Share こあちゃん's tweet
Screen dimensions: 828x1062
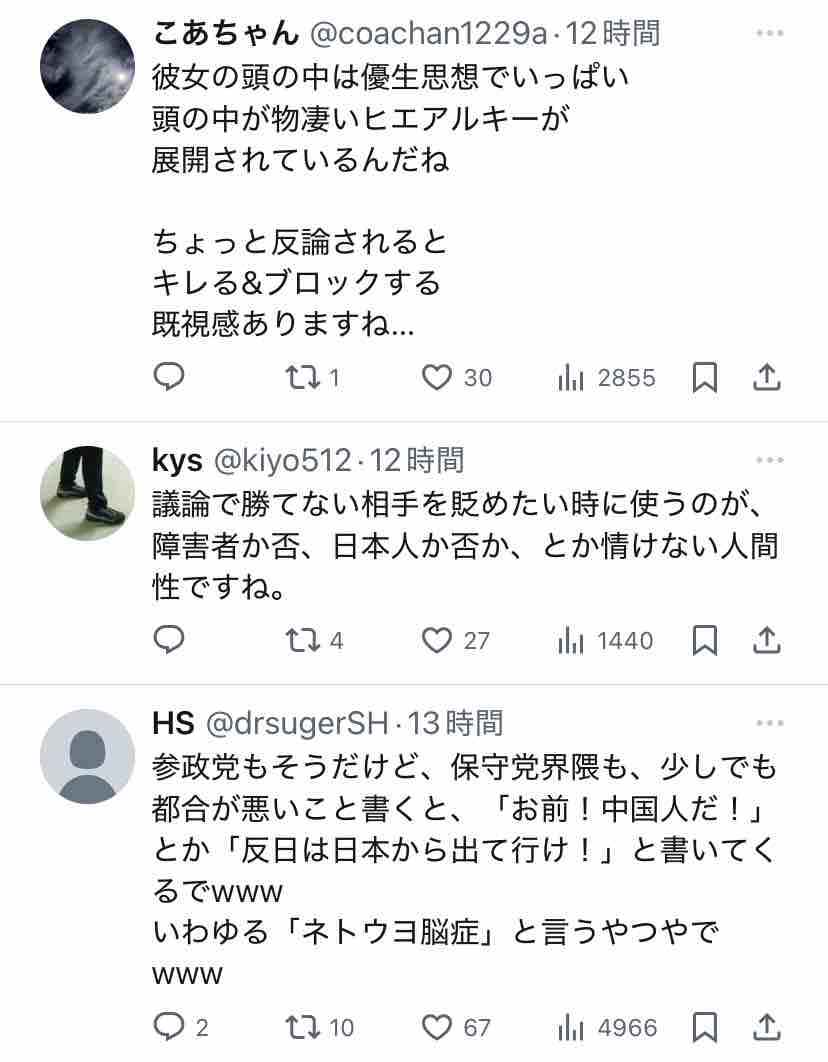[x=767, y=377]
